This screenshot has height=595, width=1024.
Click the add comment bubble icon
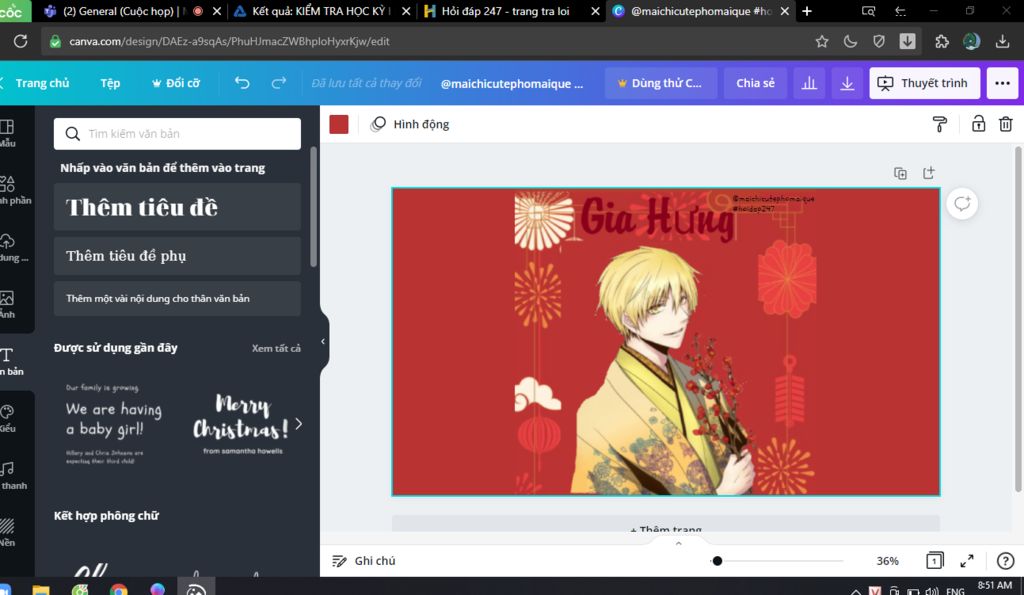[x=962, y=203]
